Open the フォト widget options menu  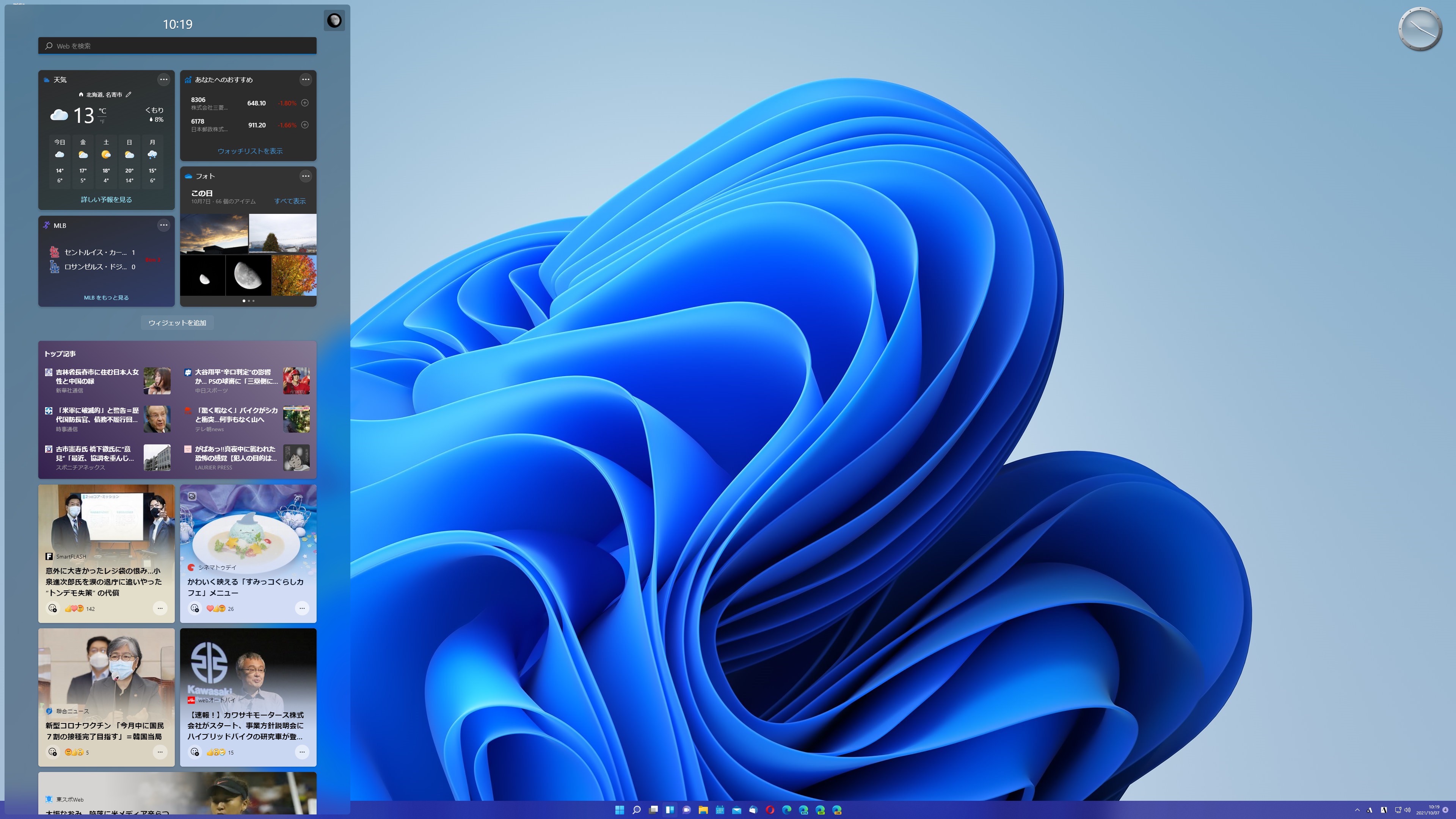305,176
